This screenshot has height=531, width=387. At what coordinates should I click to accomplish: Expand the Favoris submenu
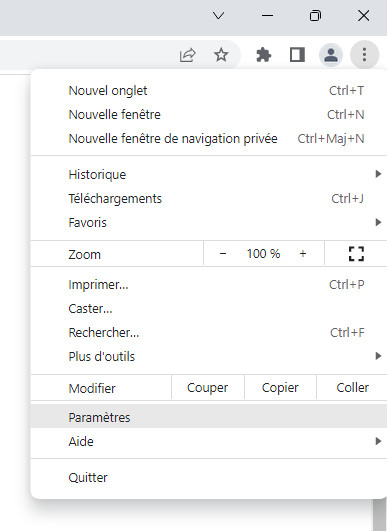209,222
